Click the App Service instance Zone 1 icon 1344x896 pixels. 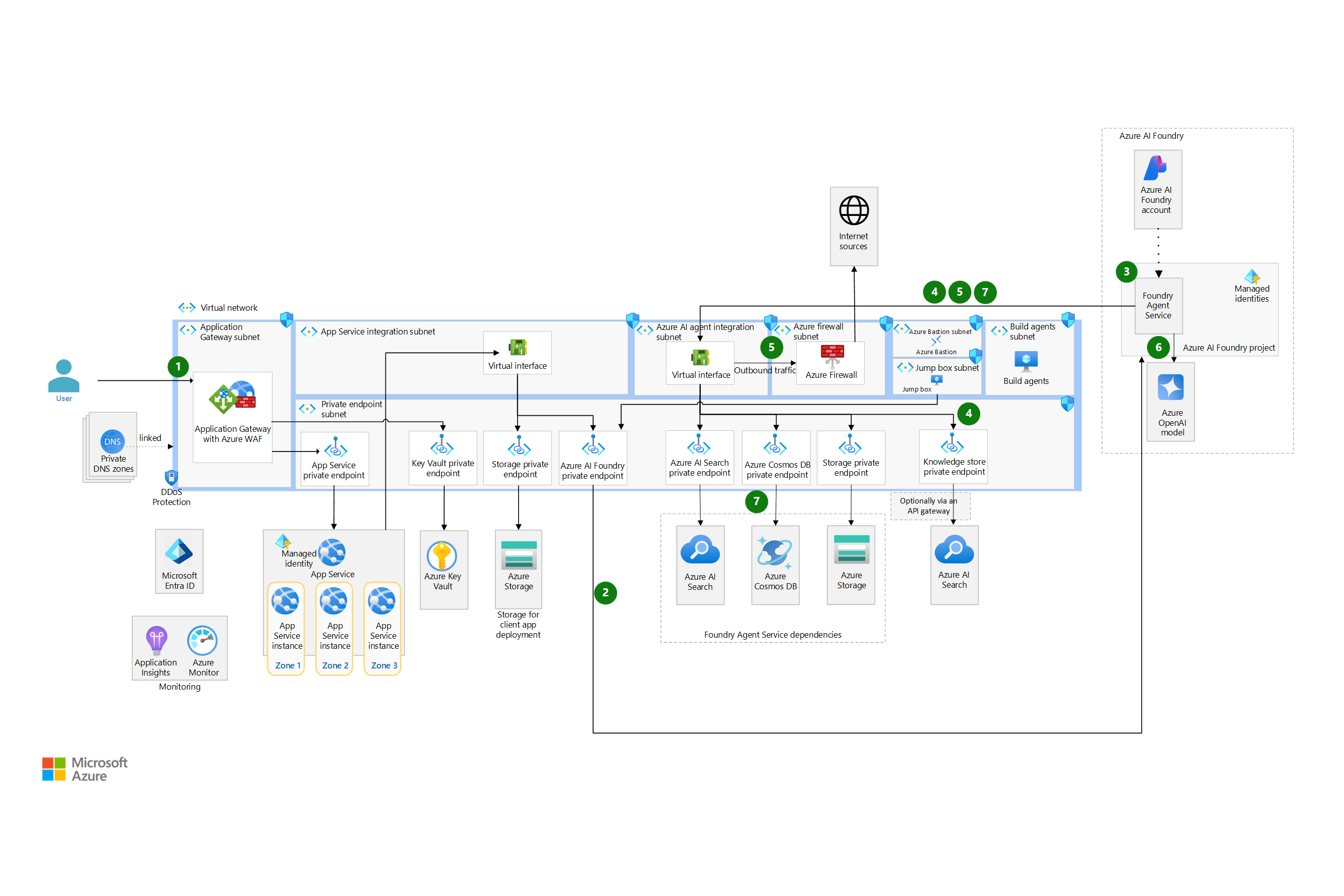285,600
